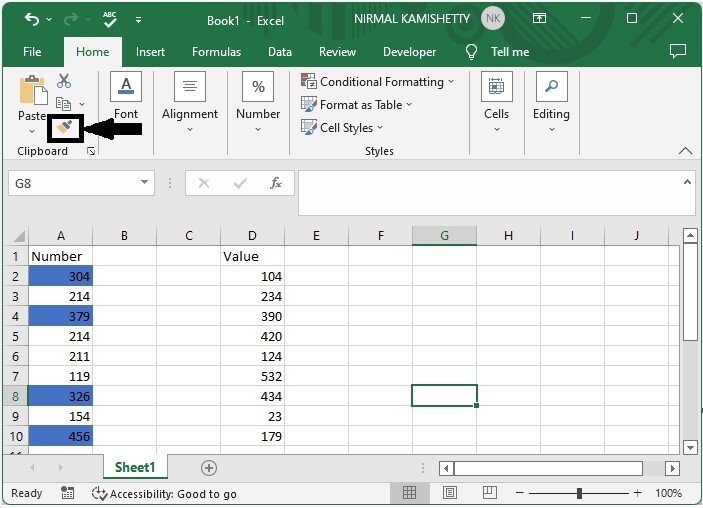Screen dimensions: 703x508
Task: Click the Add new sheet plus icon
Action: [x=209, y=468]
